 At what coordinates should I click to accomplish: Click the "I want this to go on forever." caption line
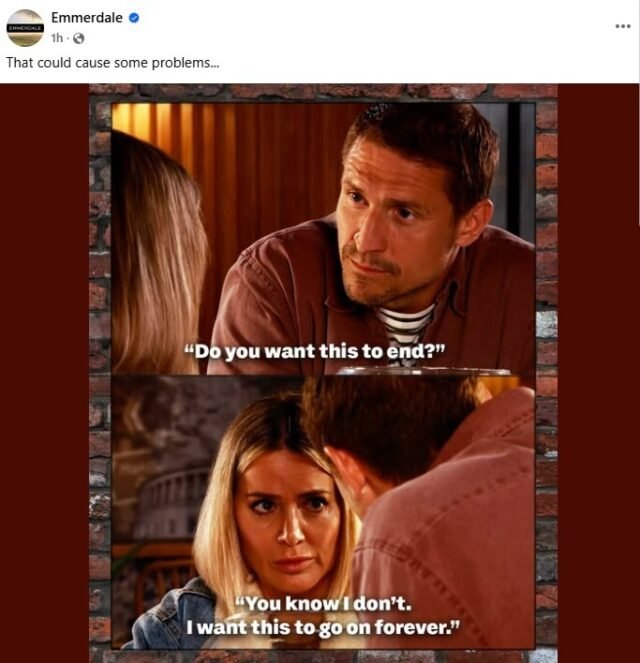pos(323,627)
